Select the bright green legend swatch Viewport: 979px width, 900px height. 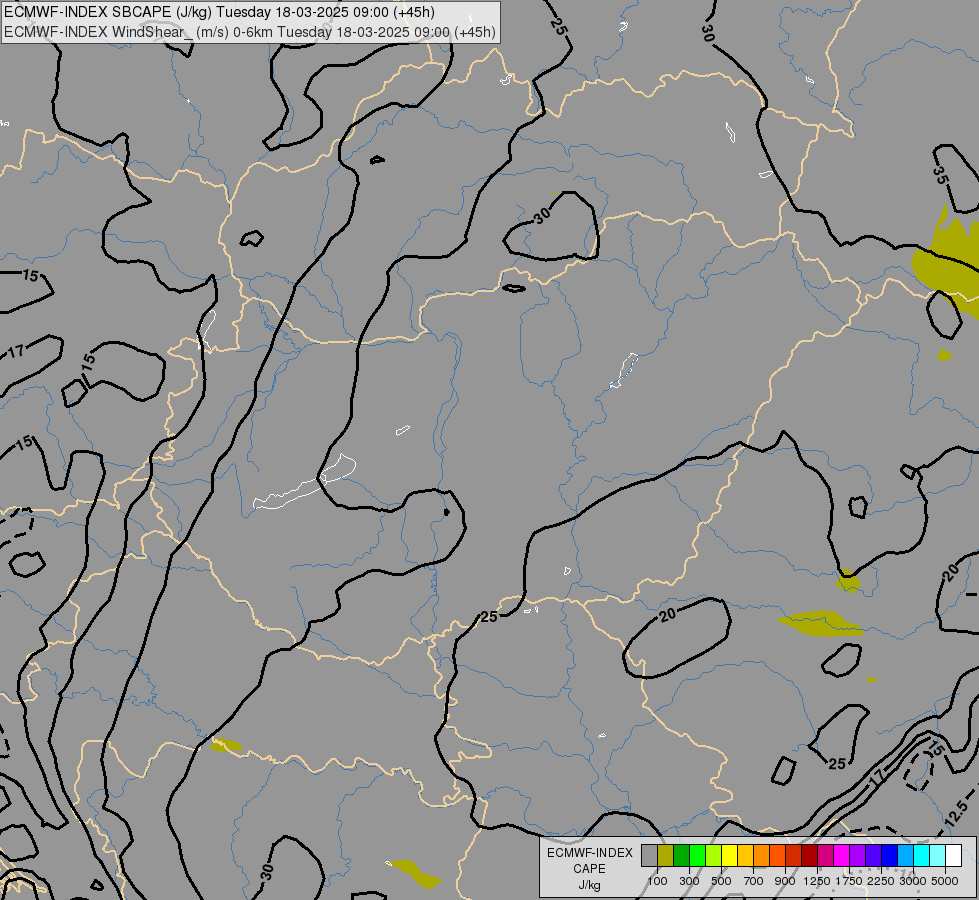point(697,855)
